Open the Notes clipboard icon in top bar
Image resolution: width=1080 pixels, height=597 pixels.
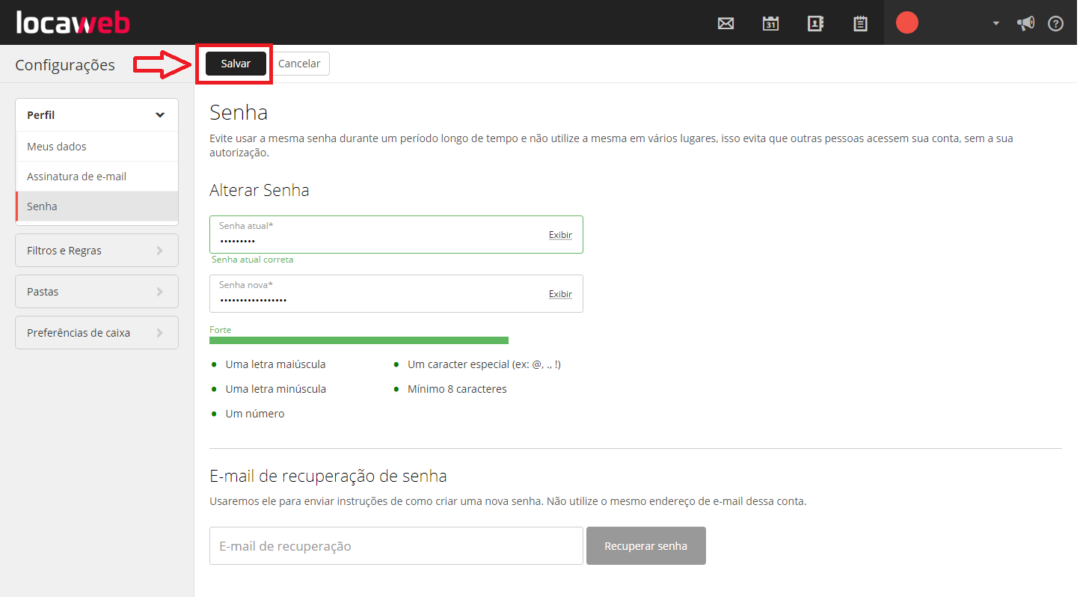(860, 22)
